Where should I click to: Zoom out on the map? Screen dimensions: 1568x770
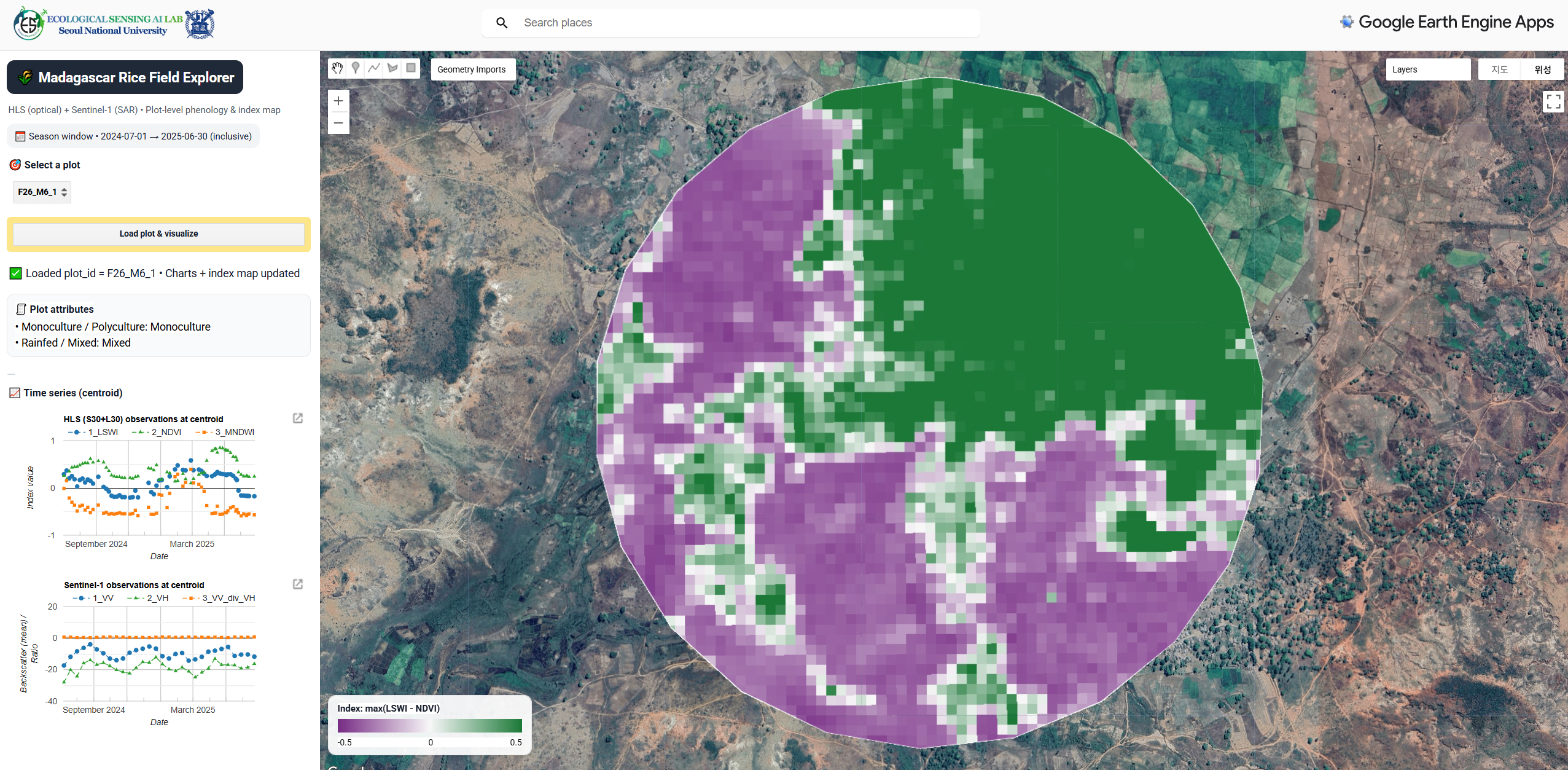pyautogui.click(x=338, y=123)
